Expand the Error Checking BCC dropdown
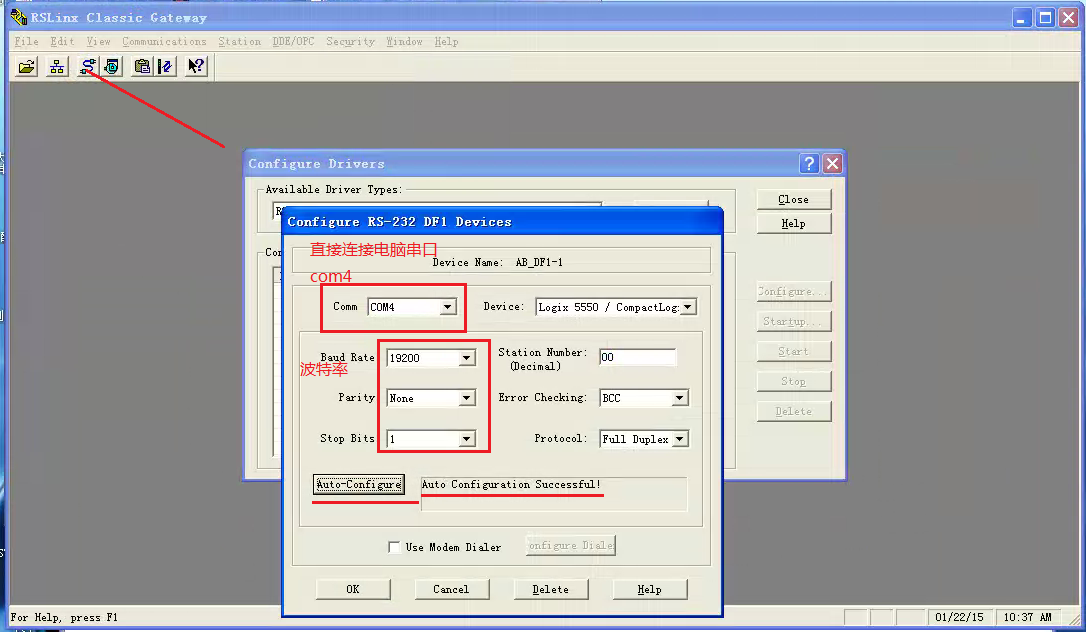This screenshot has width=1086, height=632. pos(679,398)
